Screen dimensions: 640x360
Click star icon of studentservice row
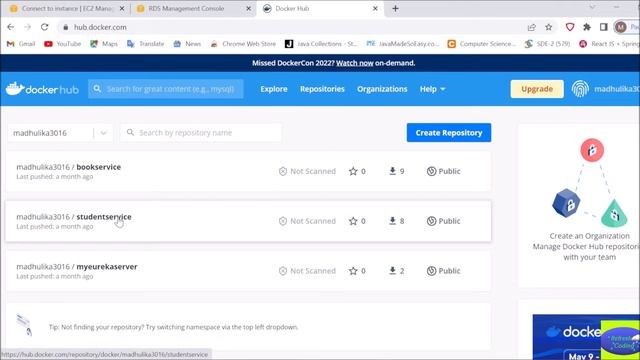pyautogui.click(x=353, y=221)
